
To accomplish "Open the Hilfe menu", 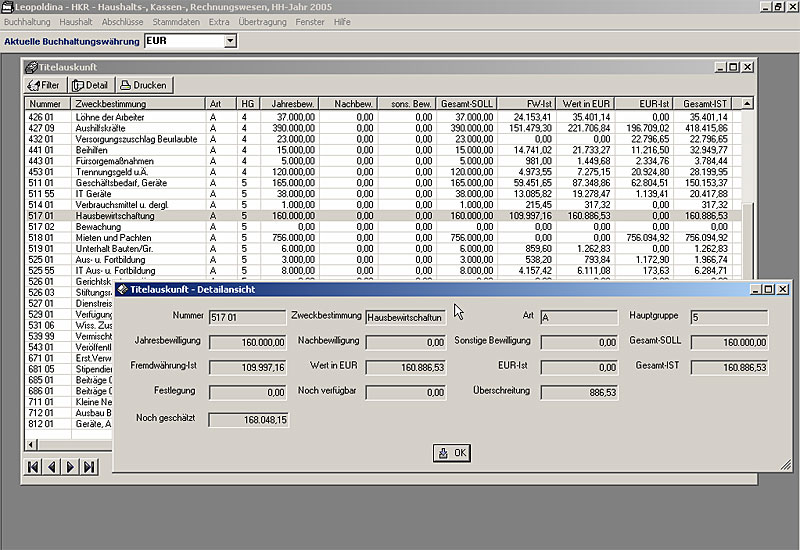I will [342, 22].
